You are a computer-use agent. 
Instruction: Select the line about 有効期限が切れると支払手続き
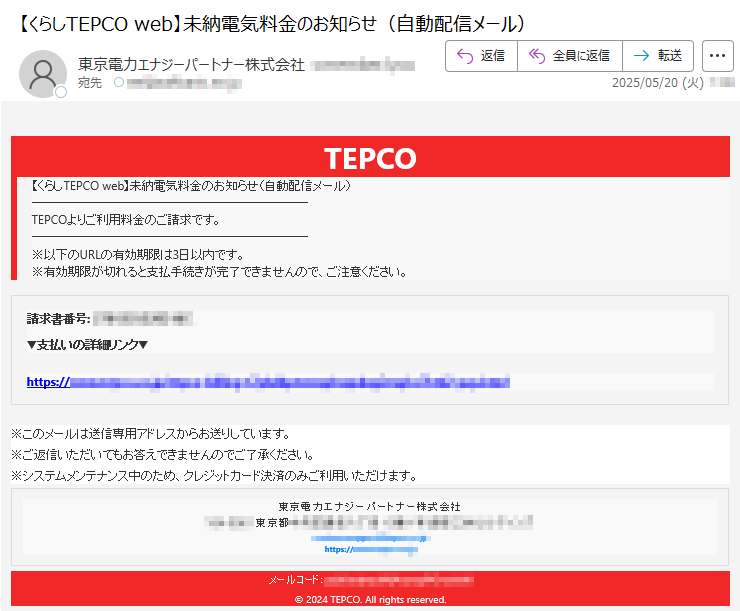point(219,272)
